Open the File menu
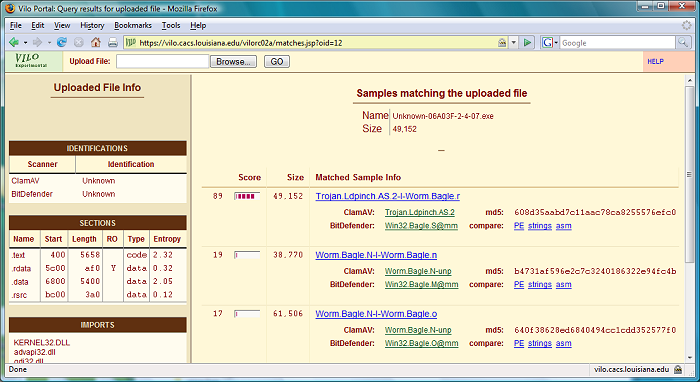This screenshot has height=382, width=700. click(x=16, y=25)
